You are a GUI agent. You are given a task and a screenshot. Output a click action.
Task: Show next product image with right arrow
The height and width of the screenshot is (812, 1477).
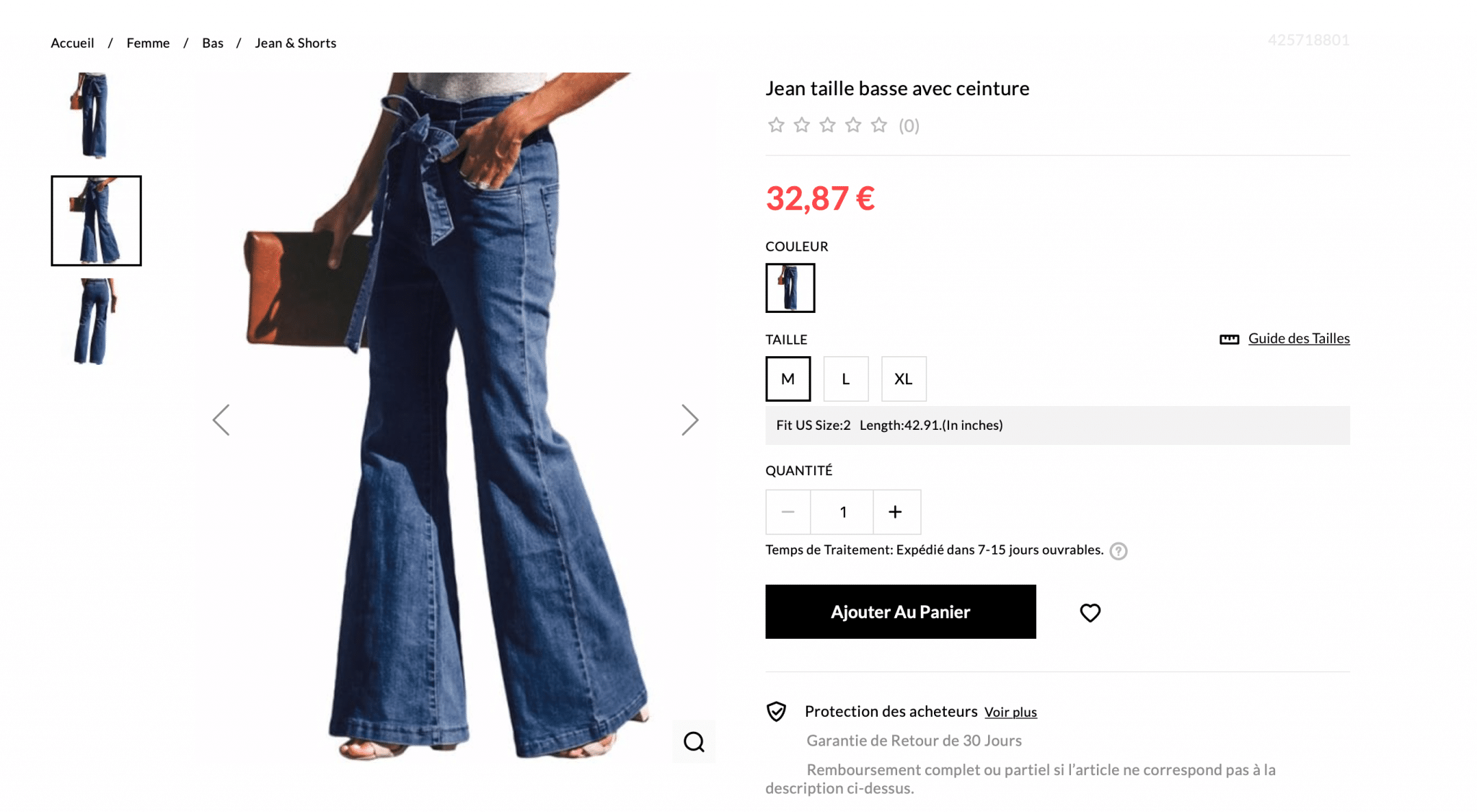click(x=689, y=420)
